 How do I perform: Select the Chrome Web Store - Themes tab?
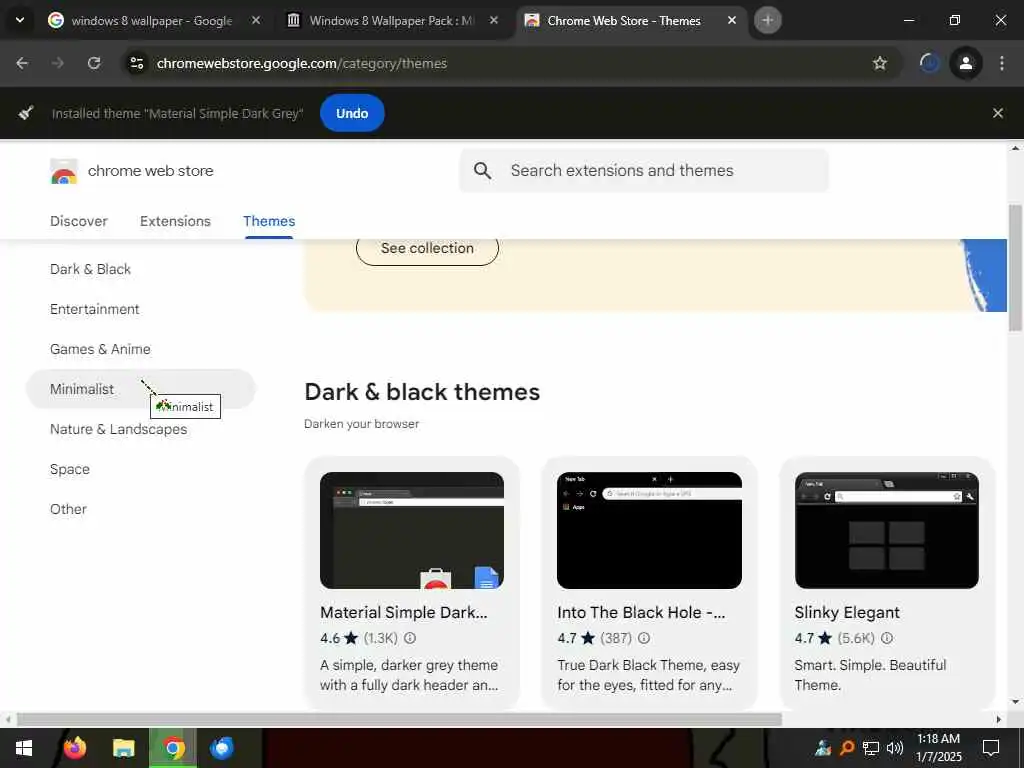coord(624,21)
